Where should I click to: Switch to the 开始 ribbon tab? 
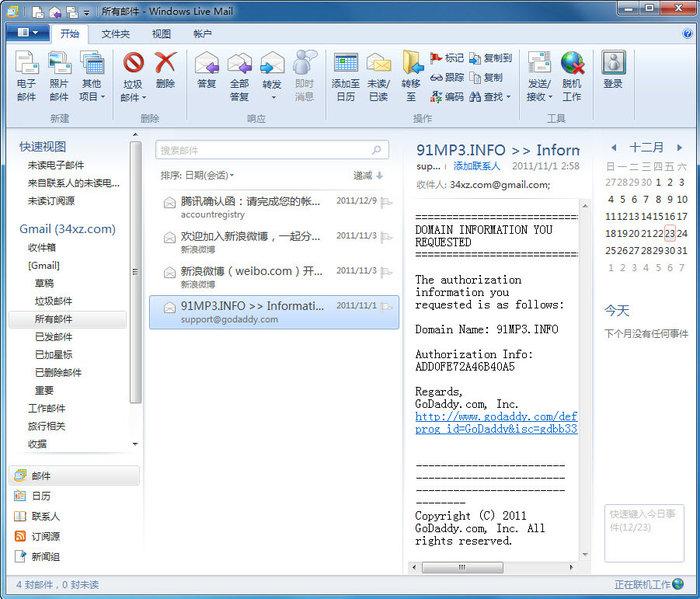tap(70, 33)
